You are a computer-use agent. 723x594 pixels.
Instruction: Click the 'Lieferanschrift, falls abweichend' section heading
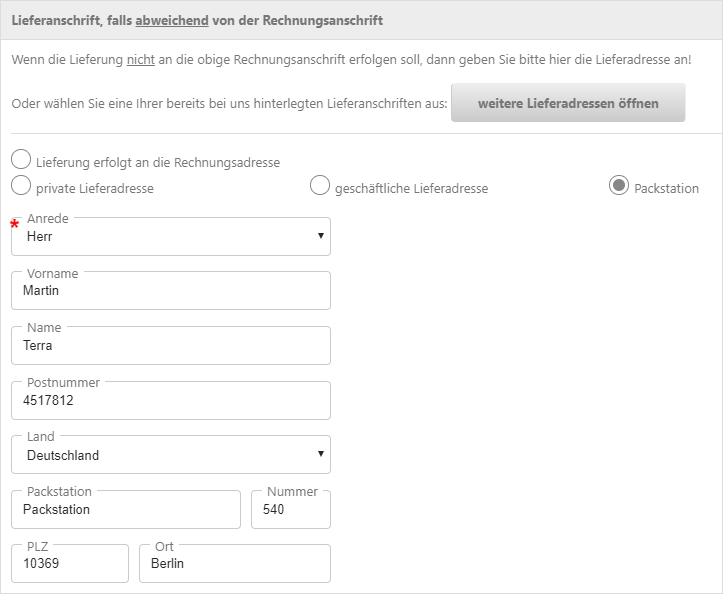(197, 20)
